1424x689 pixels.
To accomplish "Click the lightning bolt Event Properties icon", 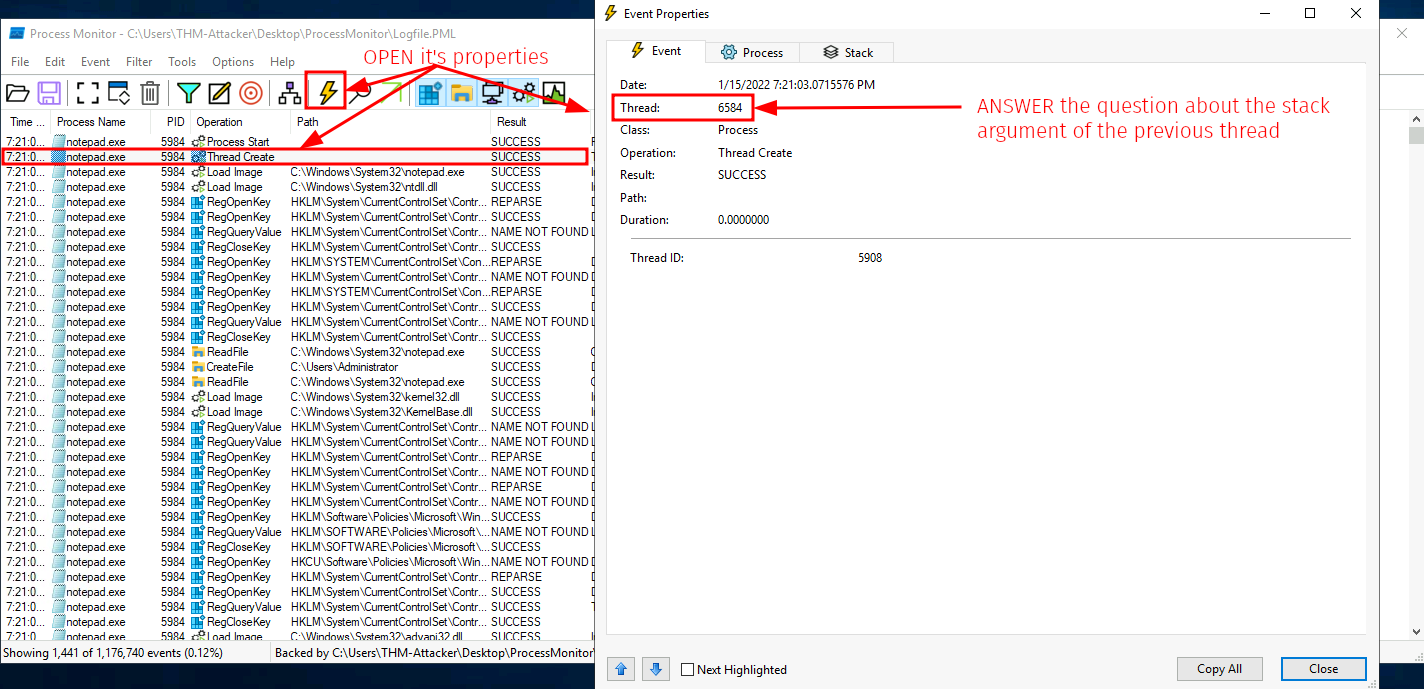I will coord(327,93).
